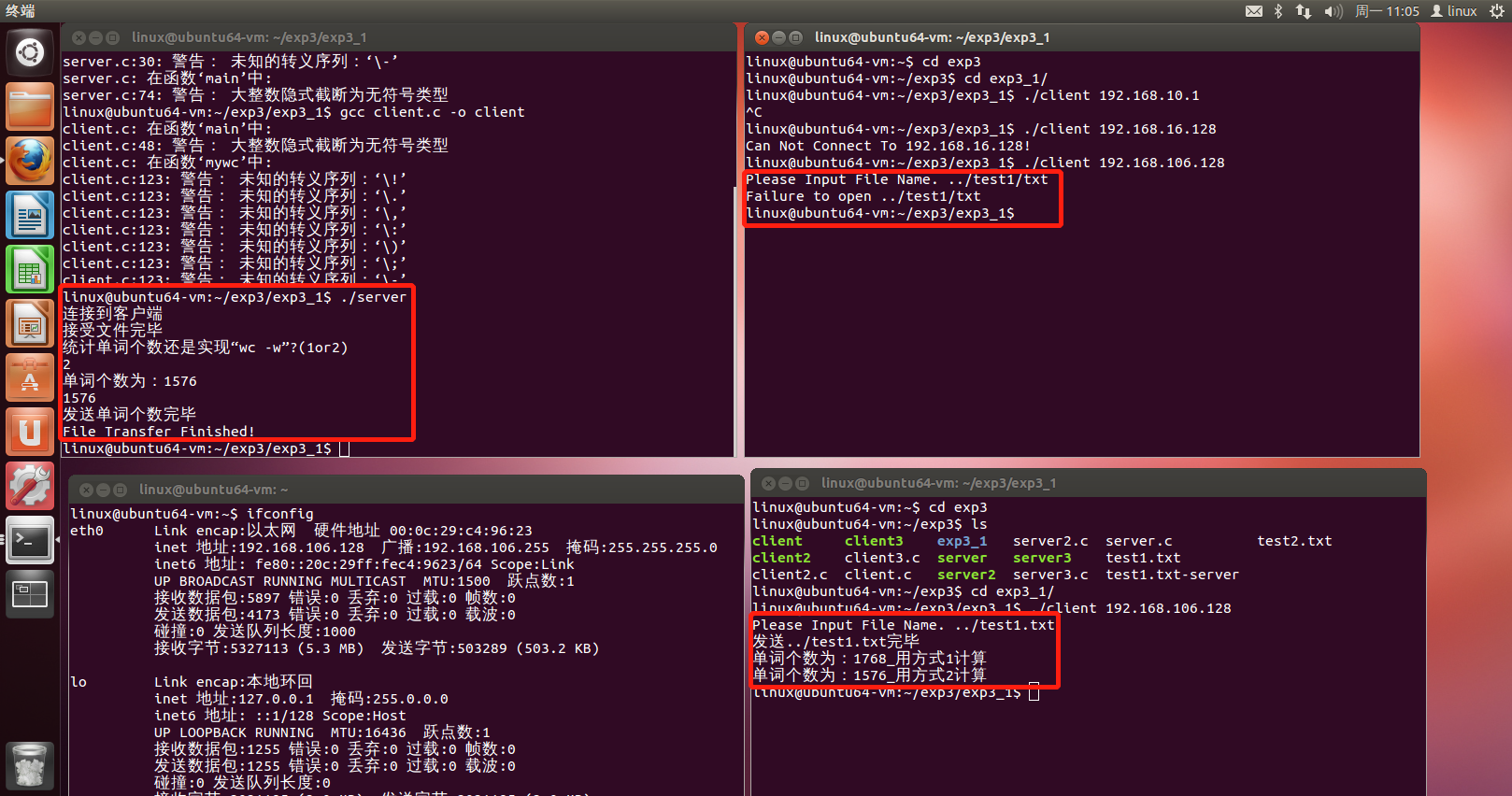Click '单词个数为：1576_用方式2计算' line
Viewport: 1512px width, 796px height.
click(869, 675)
